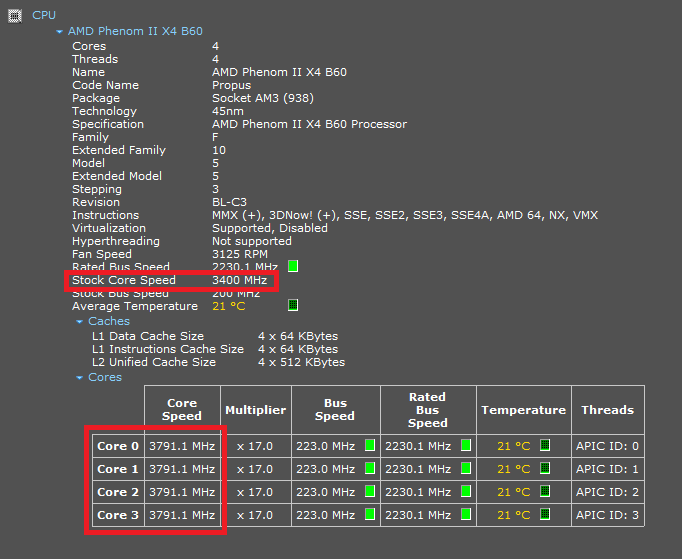Select the Core 1 row label

118,469
